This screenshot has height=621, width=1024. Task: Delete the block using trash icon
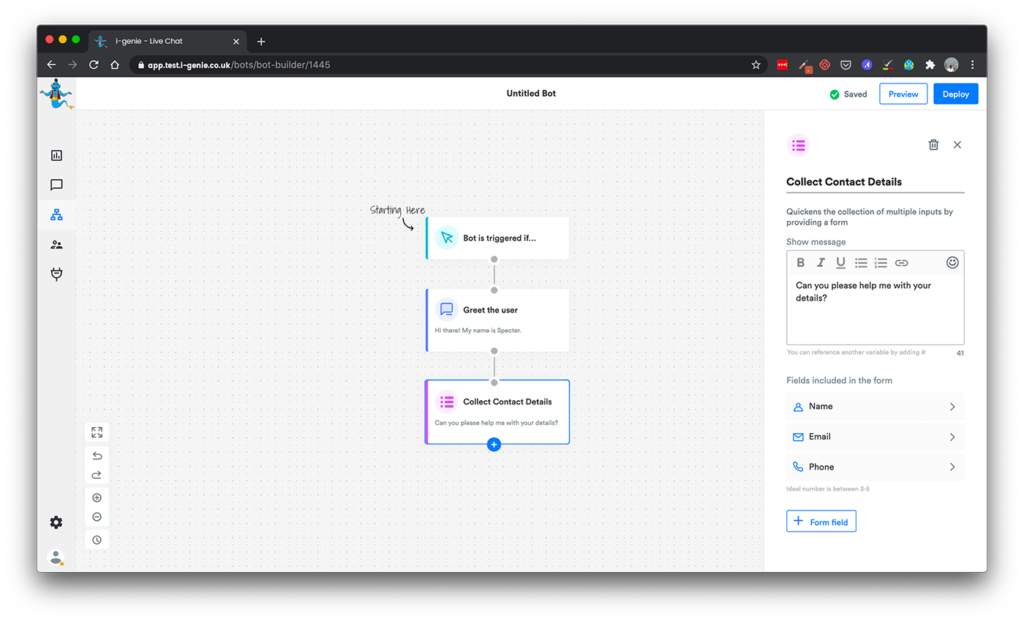(x=933, y=145)
